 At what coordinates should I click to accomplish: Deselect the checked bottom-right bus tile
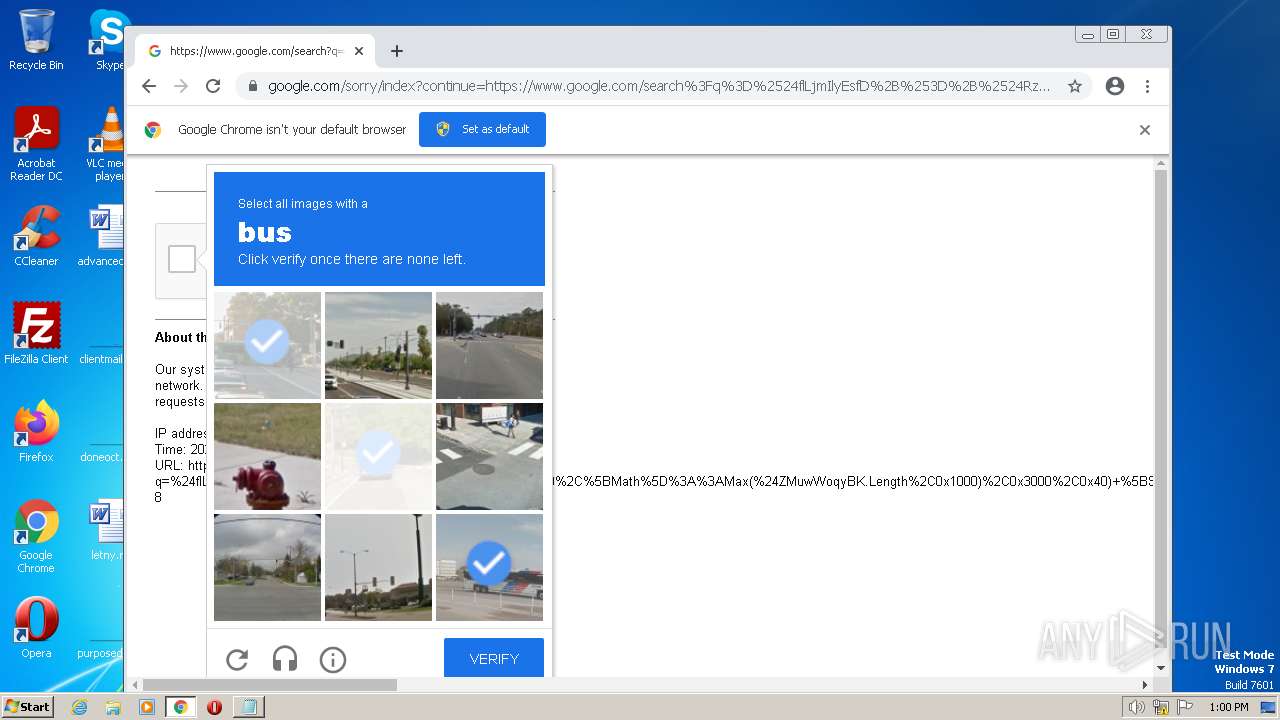[489, 567]
